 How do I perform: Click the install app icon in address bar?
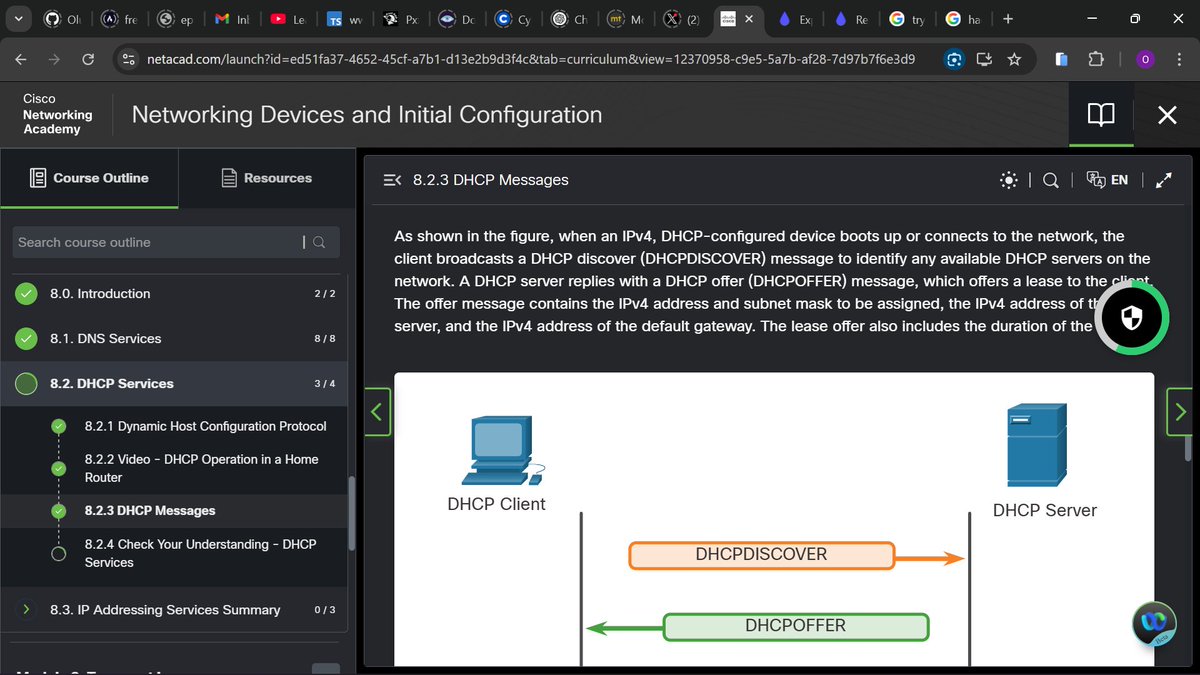point(985,60)
